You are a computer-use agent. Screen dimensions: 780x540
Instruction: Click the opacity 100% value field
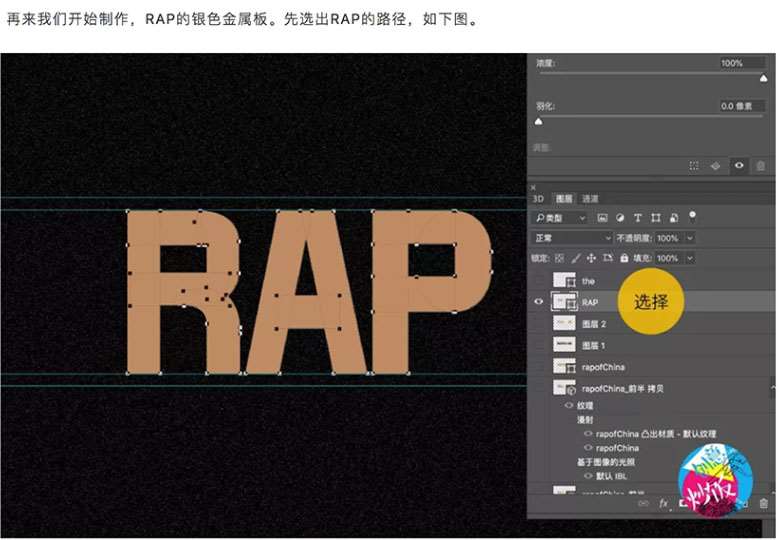click(669, 238)
